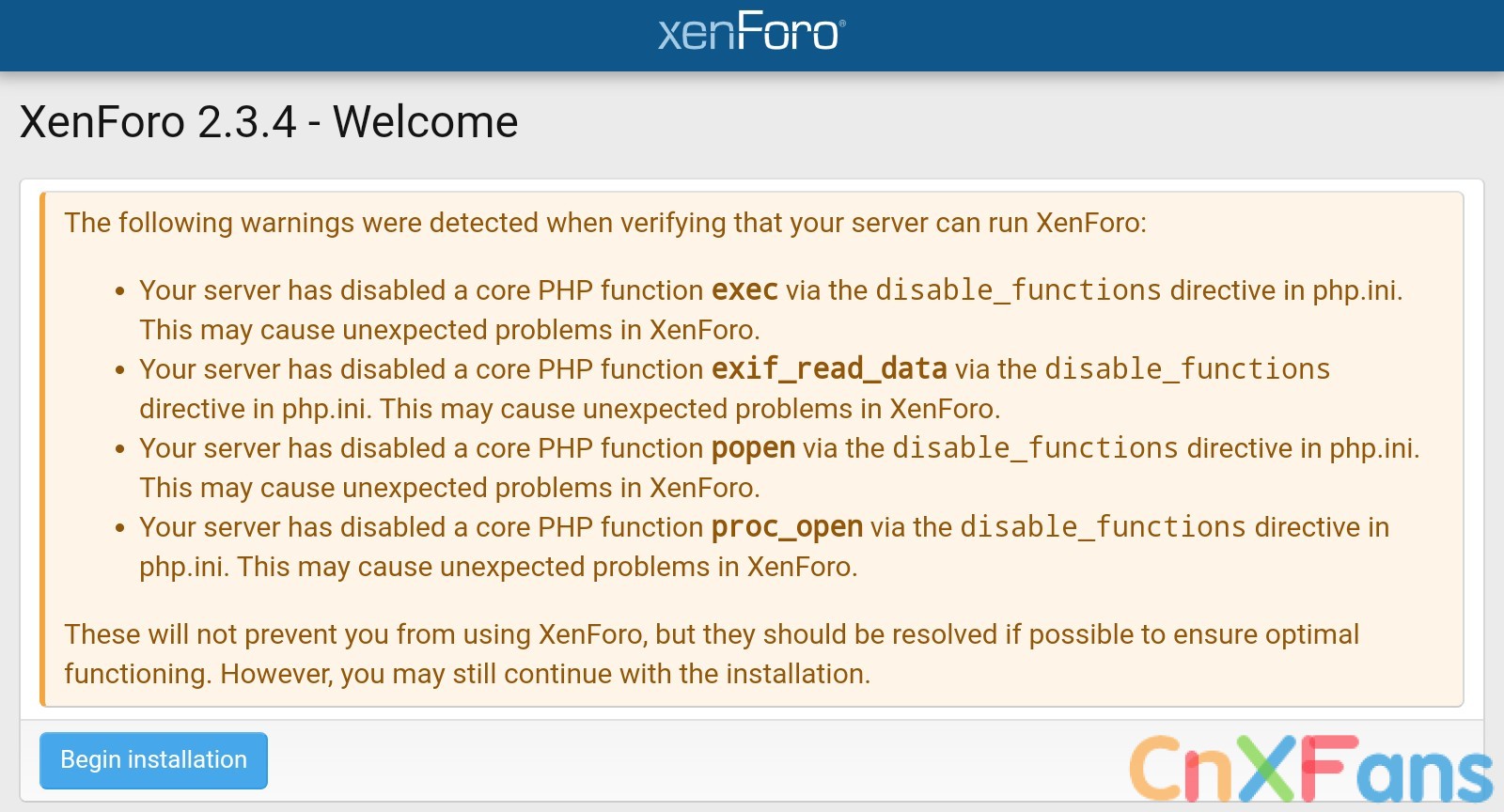Click php.ini text in the proc_open warning
The height and width of the screenshot is (812, 1504).
(182, 567)
